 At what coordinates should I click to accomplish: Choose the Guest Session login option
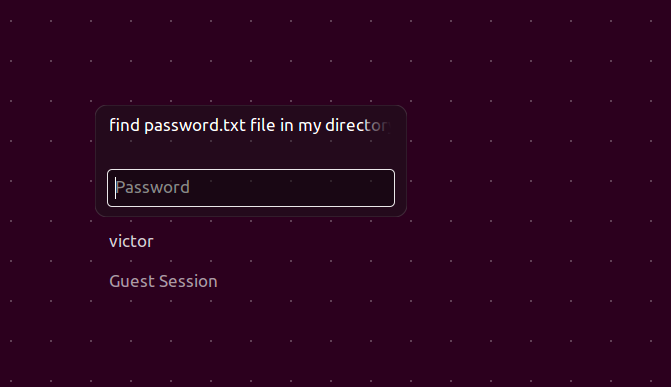[x=163, y=281]
